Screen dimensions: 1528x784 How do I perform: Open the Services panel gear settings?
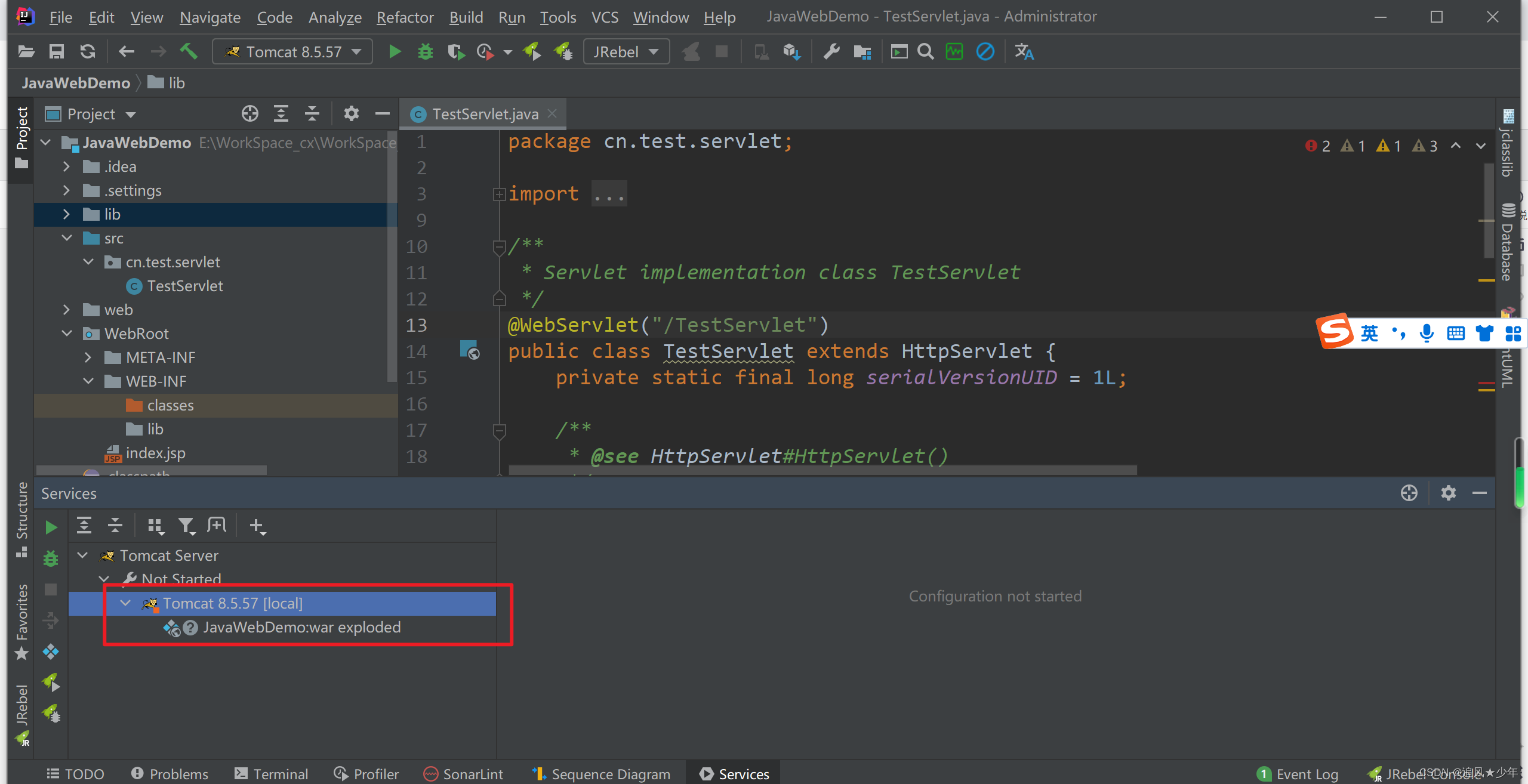coord(1448,493)
